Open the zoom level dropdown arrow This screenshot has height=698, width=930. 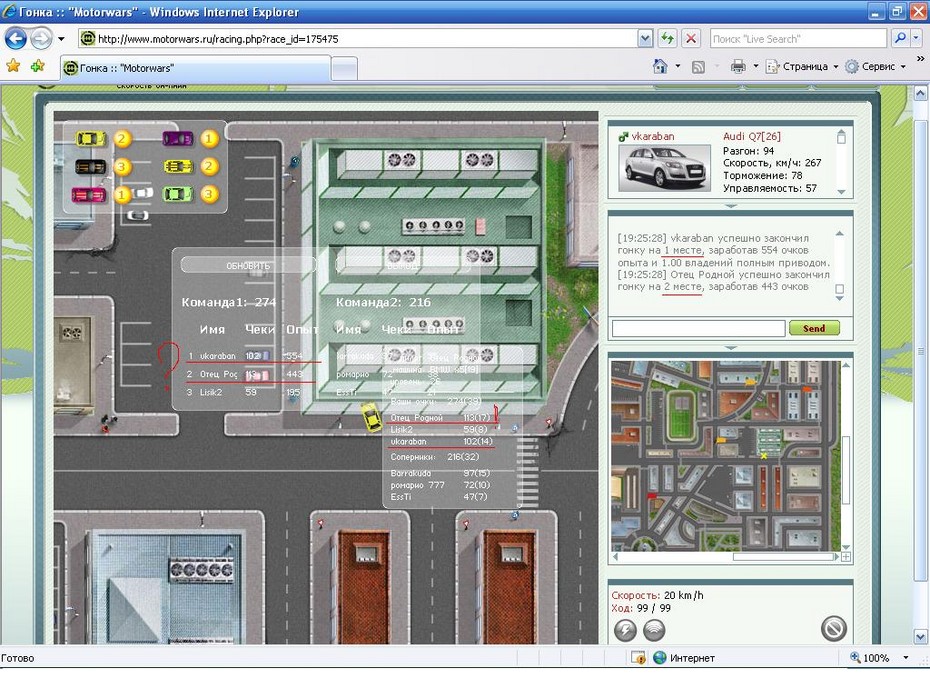click(906, 658)
